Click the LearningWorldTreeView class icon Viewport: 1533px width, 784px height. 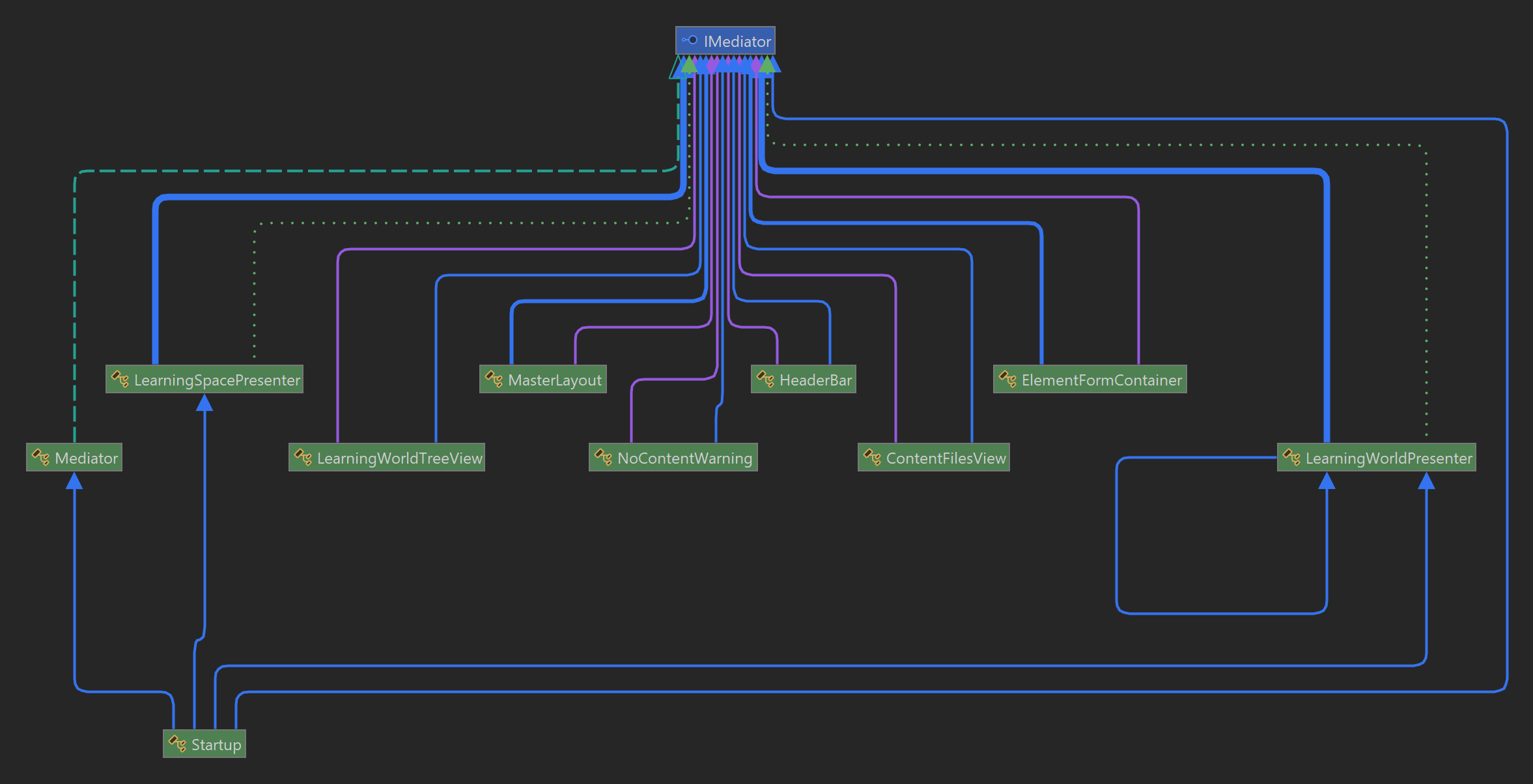click(303, 457)
